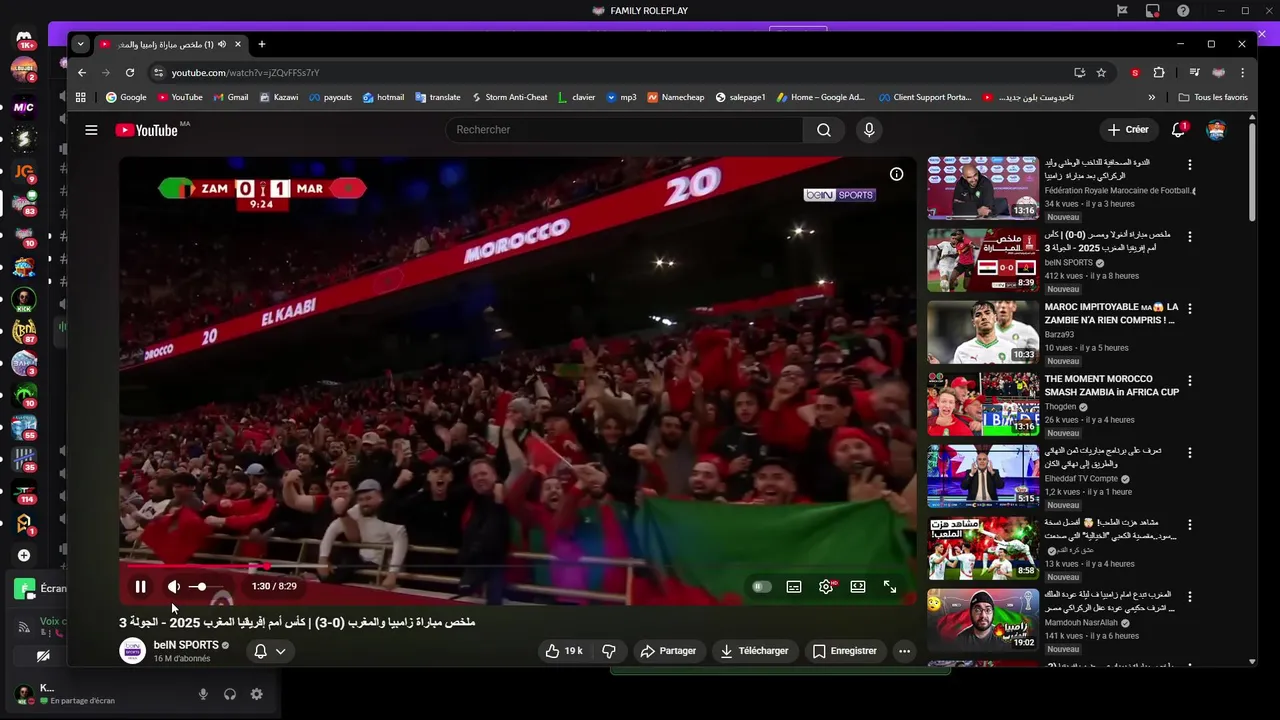Bookmark this page with star
The height and width of the screenshot is (720, 1280).
point(1101,73)
